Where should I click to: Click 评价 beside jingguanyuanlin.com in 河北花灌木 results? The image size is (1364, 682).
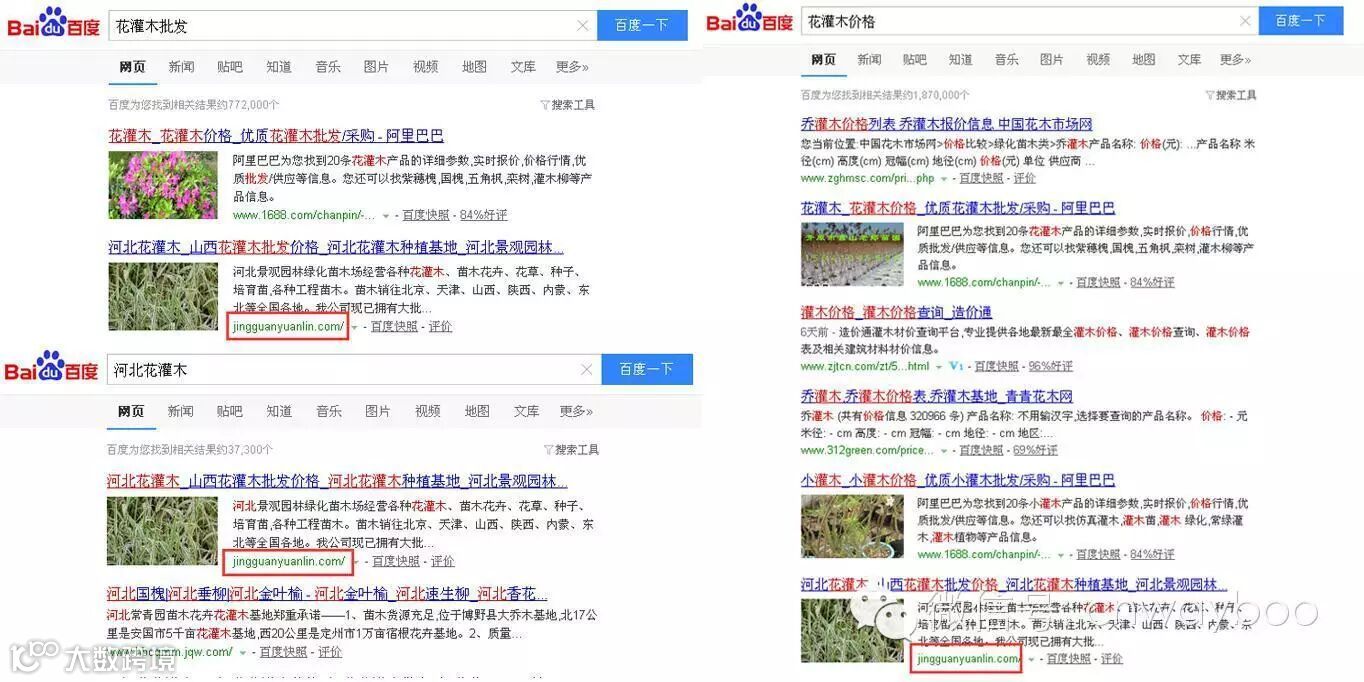442,562
